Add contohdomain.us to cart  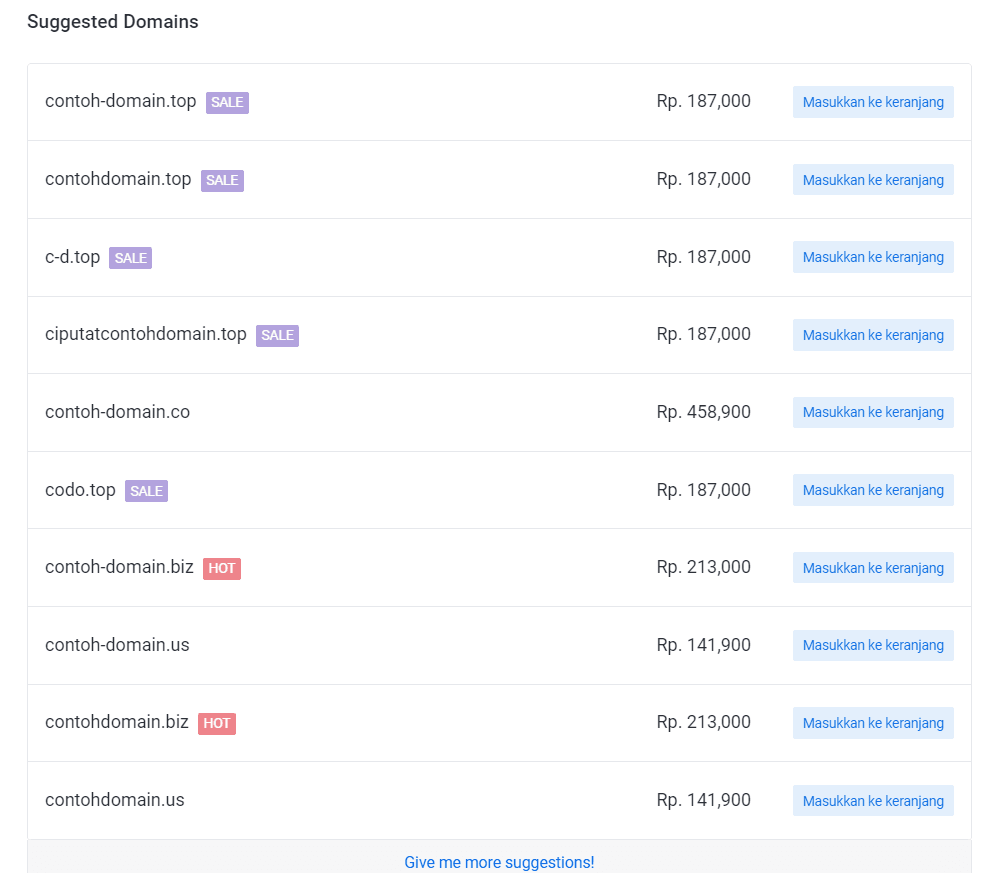pos(872,801)
